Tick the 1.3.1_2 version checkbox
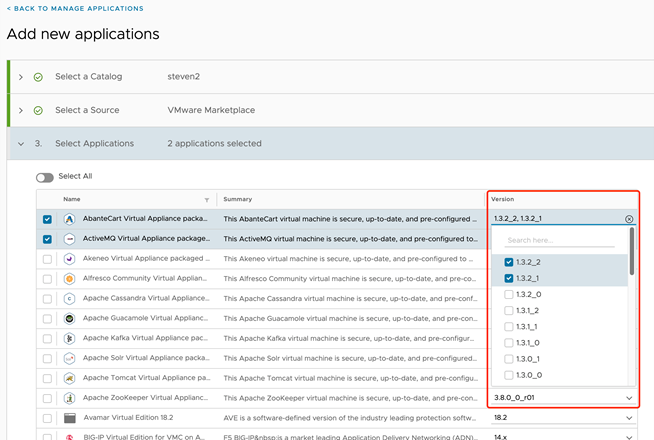This screenshot has height=440, width=654. 509,311
